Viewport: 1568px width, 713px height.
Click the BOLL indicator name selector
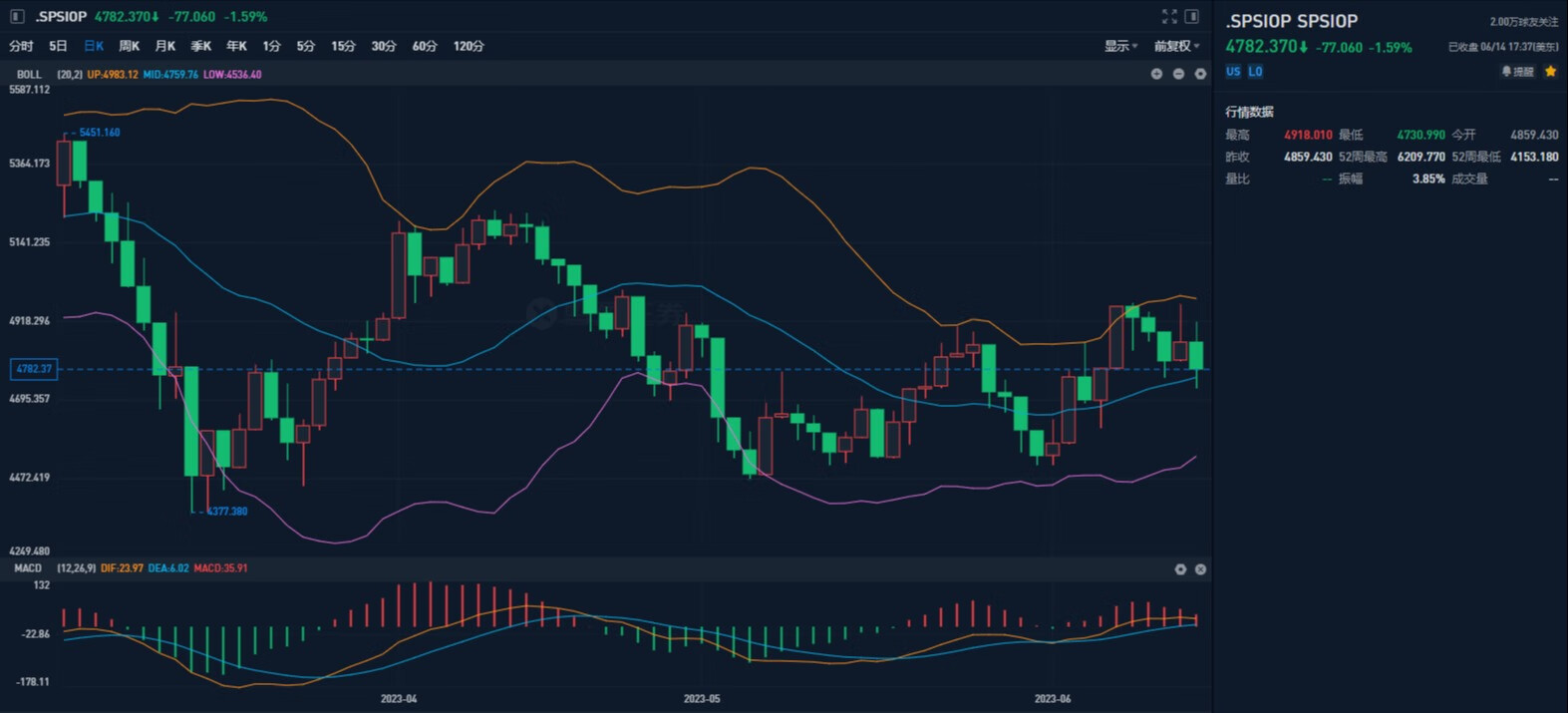[x=29, y=75]
